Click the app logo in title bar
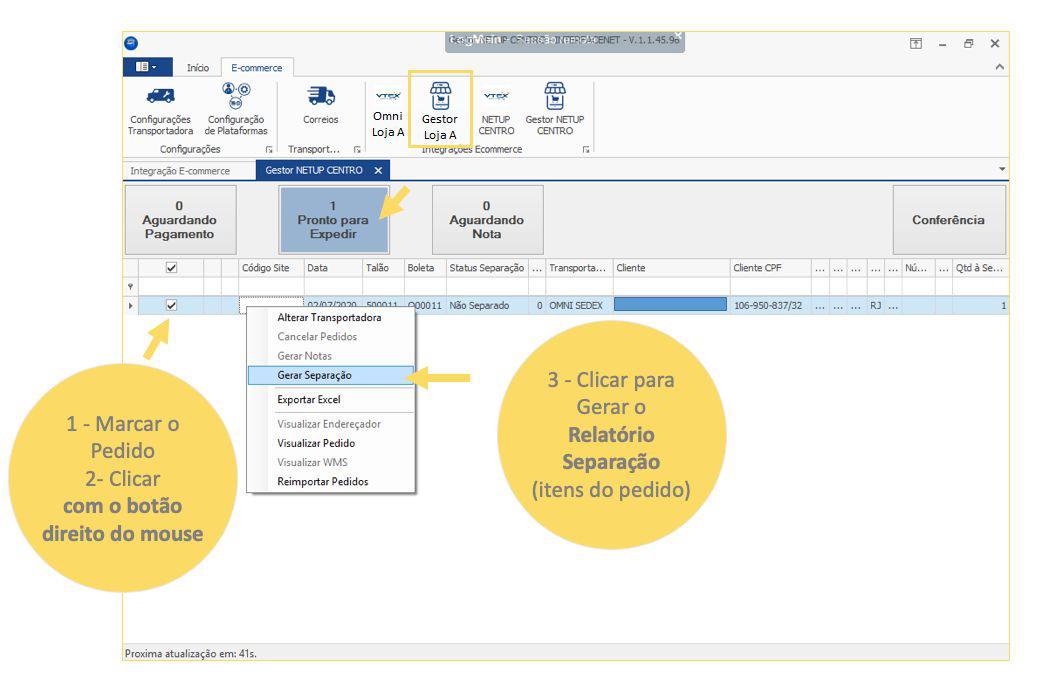This screenshot has width=1043, height=677. pyautogui.click(x=131, y=43)
